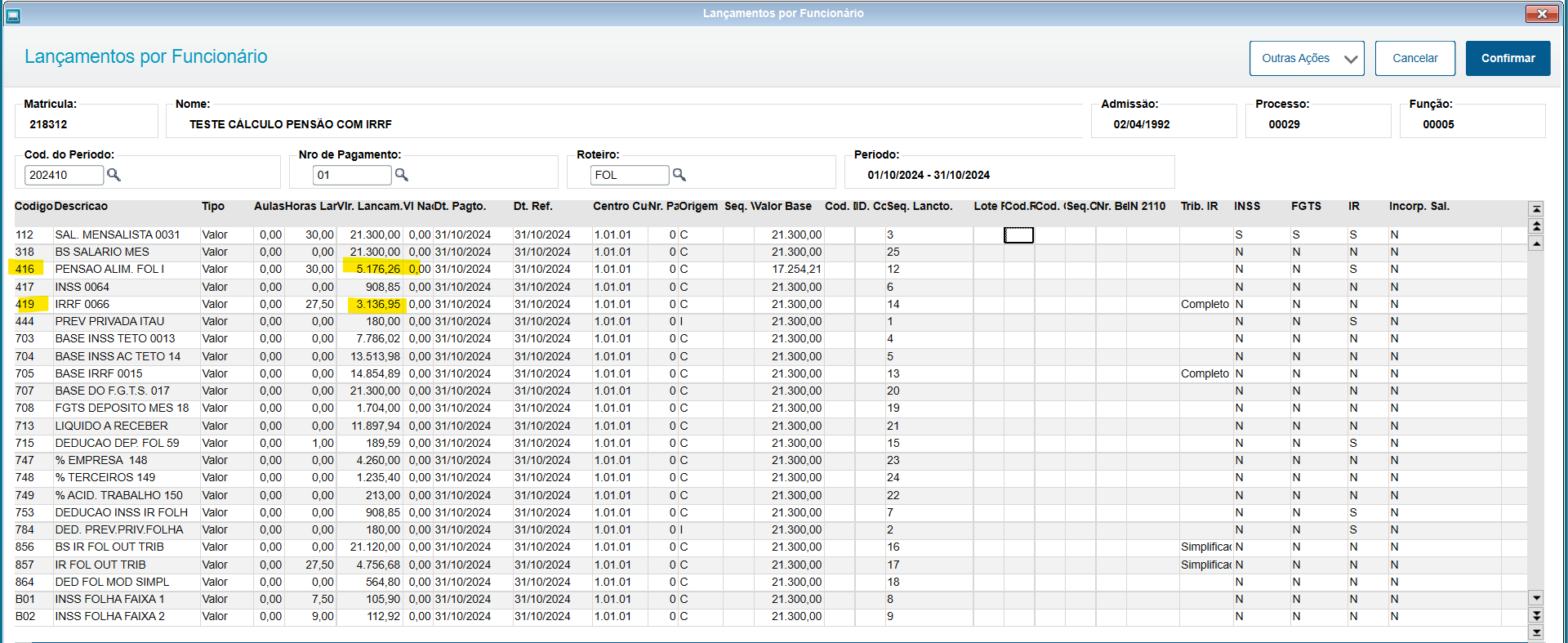Jump to first row using grid top arrow
This screenshot has height=643, width=1568.
pos(1536,209)
